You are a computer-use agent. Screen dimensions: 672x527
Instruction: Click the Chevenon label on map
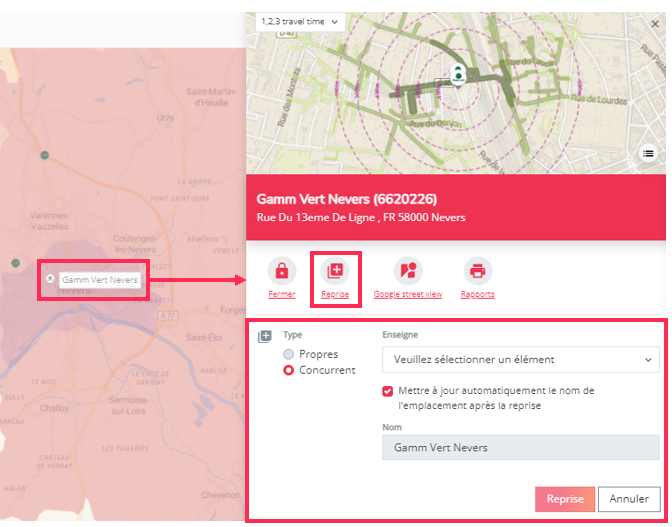coord(221,495)
